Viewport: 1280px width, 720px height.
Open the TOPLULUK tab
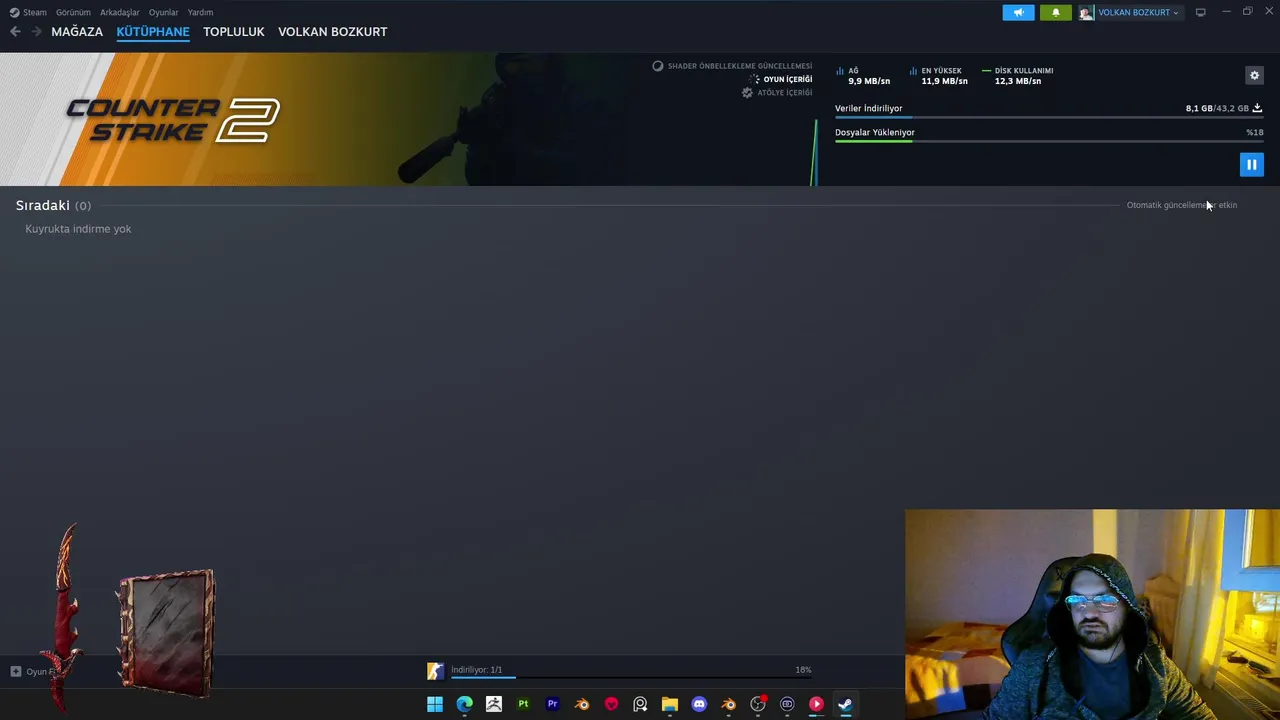coord(234,32)
